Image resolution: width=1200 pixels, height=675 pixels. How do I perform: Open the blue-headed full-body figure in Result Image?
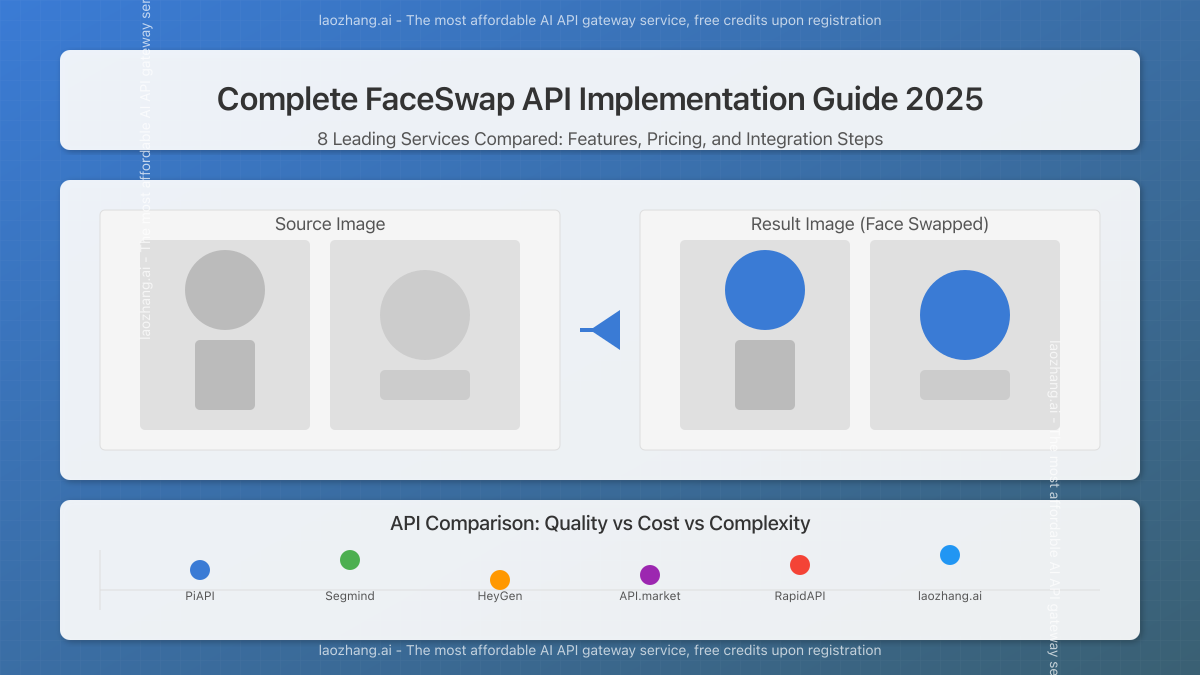tap(765, 335)
